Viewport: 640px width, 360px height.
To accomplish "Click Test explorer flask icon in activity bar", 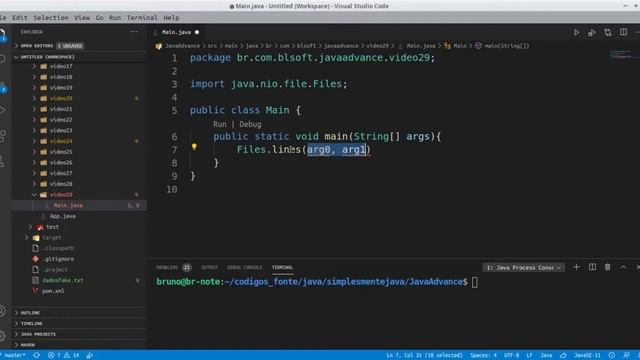I will click(2, 162).
